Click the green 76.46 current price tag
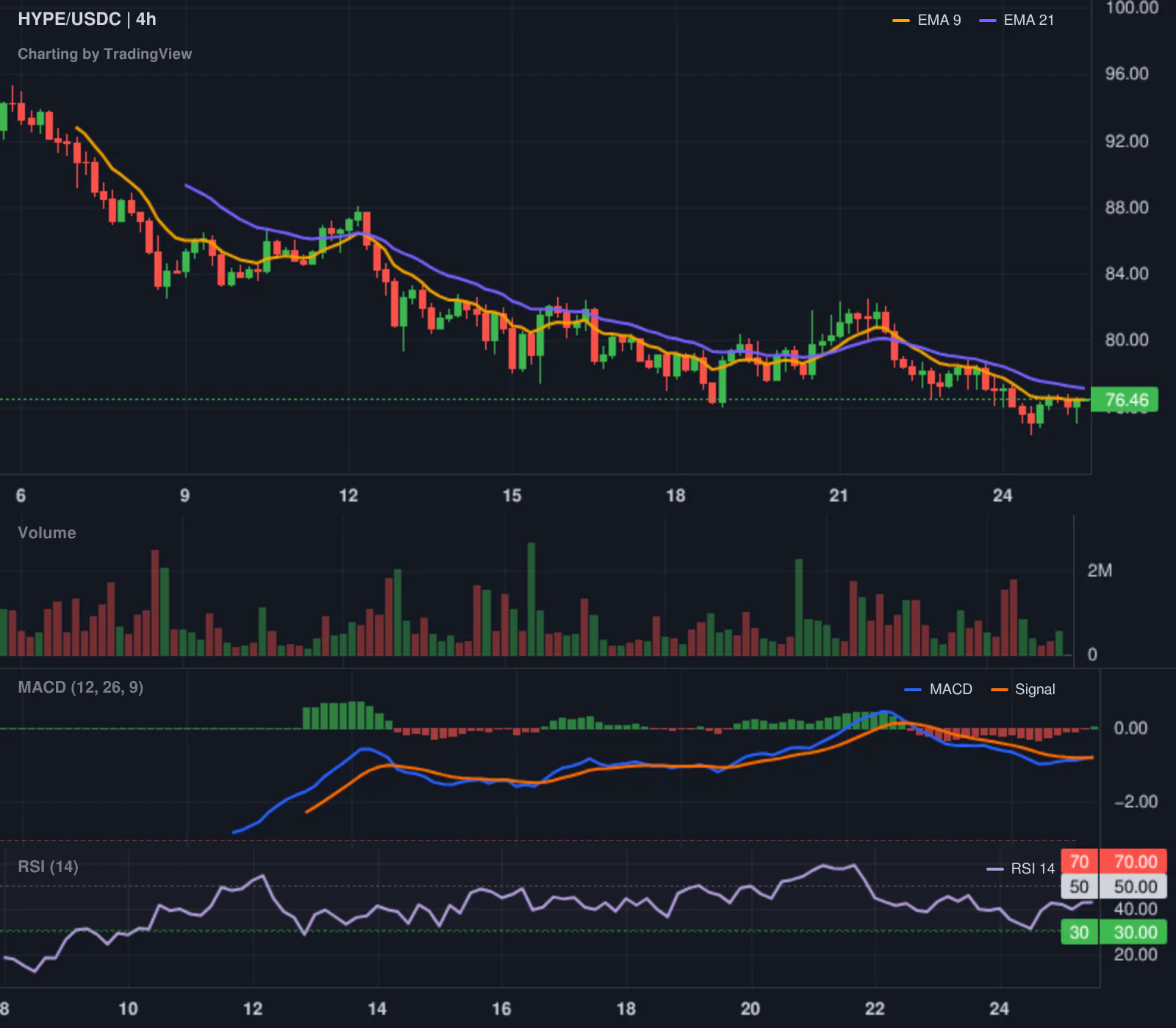The width and height of the screenshot is (1176, 1028). point(1125,400)
